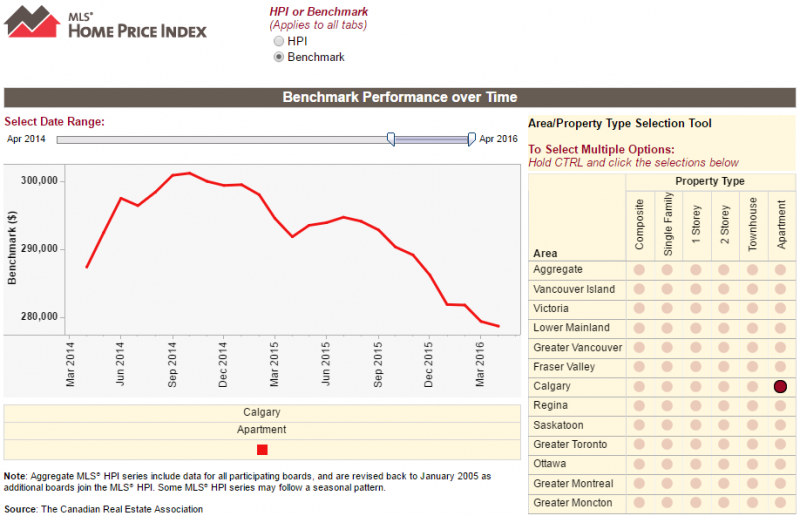Select Greater Vancouver Townhouse circle

pyautogui.click(x=752, y=348)
